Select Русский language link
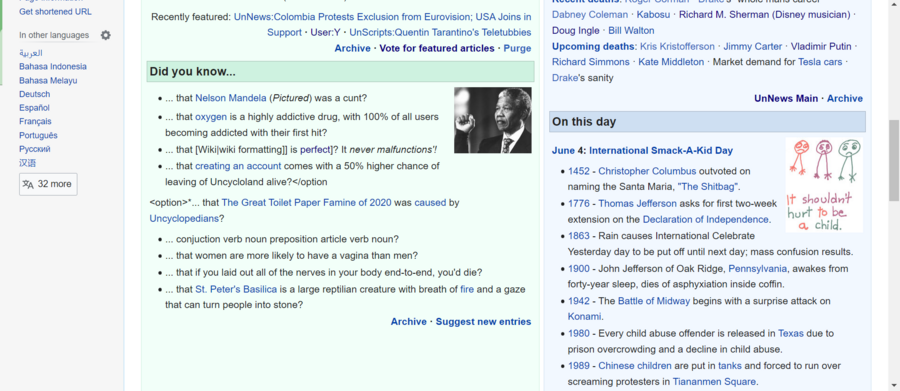 34,149
